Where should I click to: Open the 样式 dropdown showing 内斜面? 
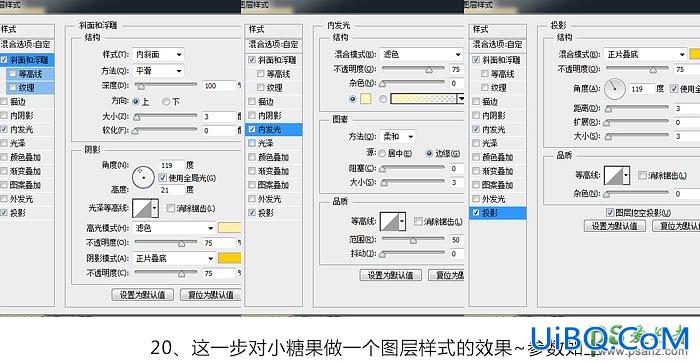tap(158, 54)
